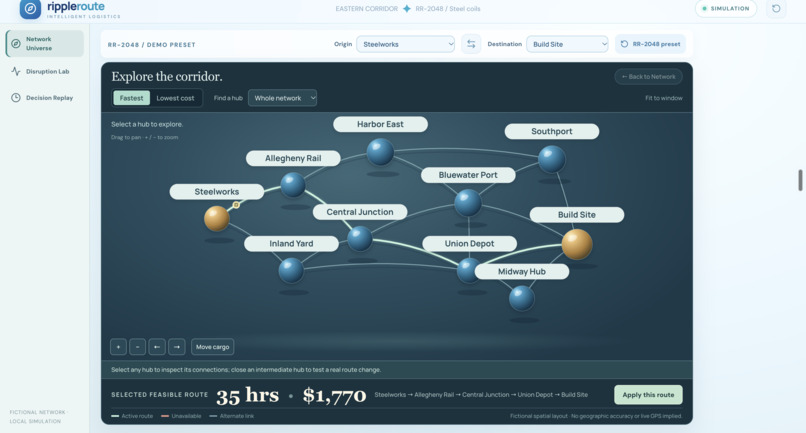Viewport: 806px width, 433px height.
Task: Click the Union Depot label
Action: click(469, 243)
